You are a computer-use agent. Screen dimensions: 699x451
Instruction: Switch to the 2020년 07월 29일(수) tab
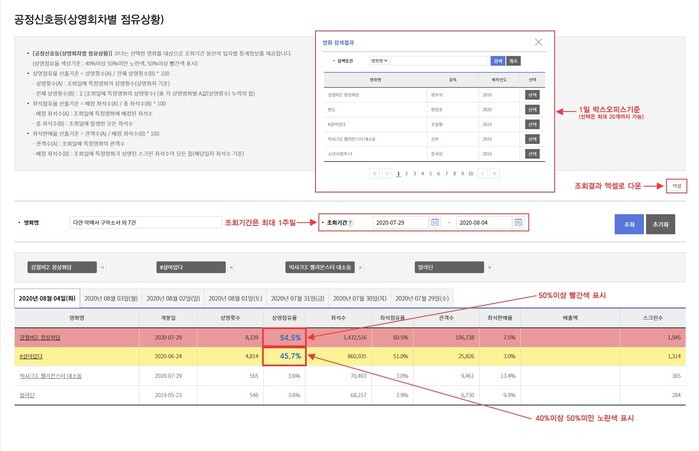click(x=422, y=298)
